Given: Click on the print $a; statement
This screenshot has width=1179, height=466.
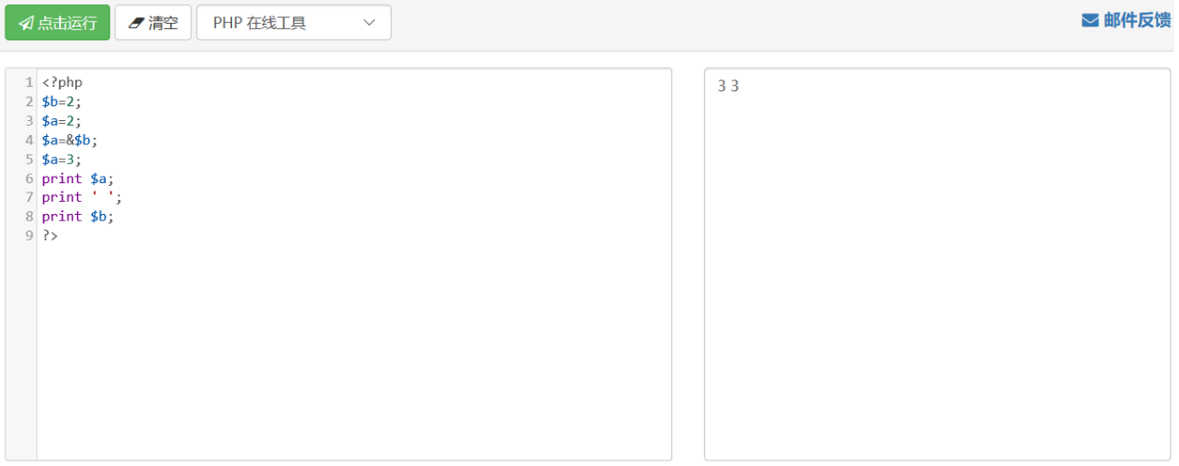Looking at the screenshot, I should tap(78, 178).
